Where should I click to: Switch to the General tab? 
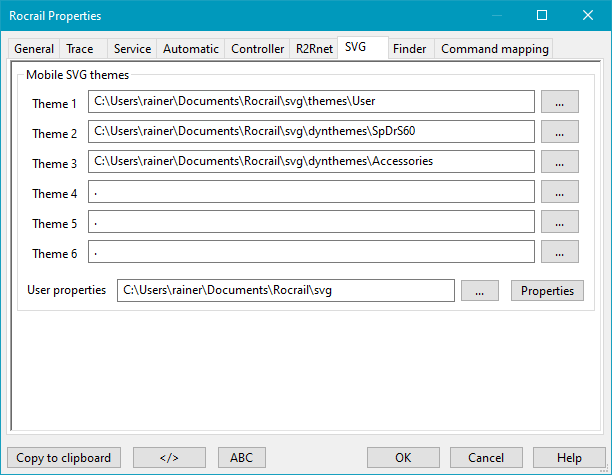[34, 49]
